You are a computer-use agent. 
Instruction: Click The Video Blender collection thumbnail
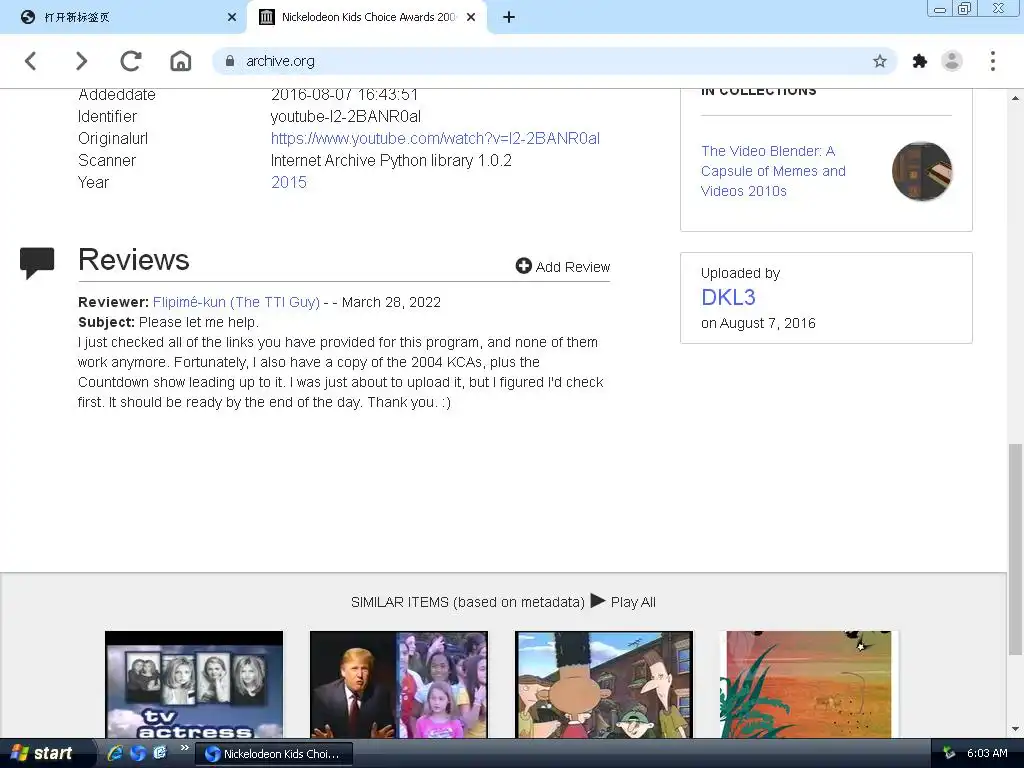pyautogui.click(x=921, y=171)
